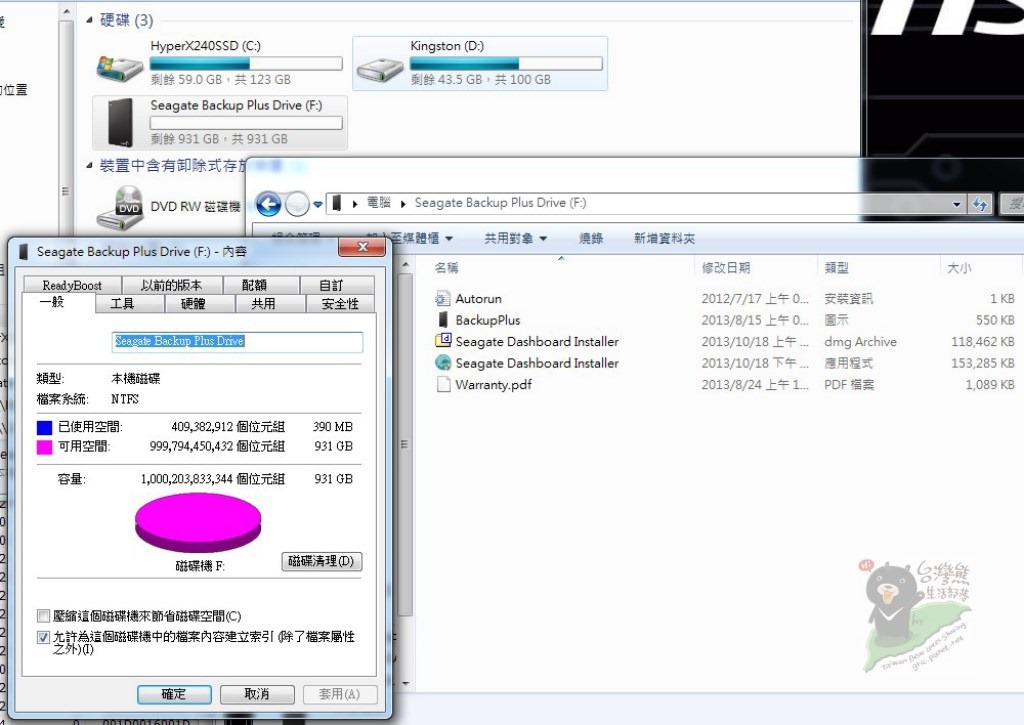Click the Explorer forward arrow button
The image size is (1024, 725).
pyautogui.click(x=297, y=204)
